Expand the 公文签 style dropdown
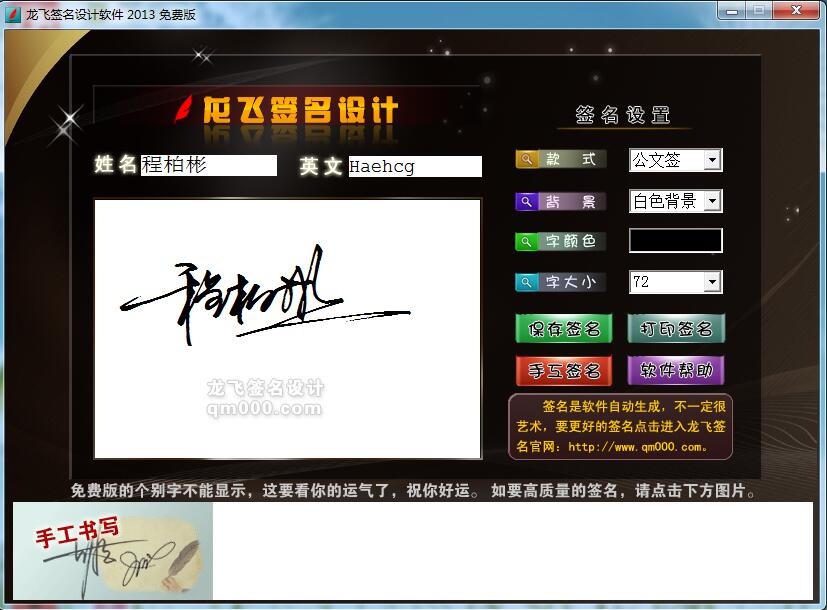 (x=711, y=160)
